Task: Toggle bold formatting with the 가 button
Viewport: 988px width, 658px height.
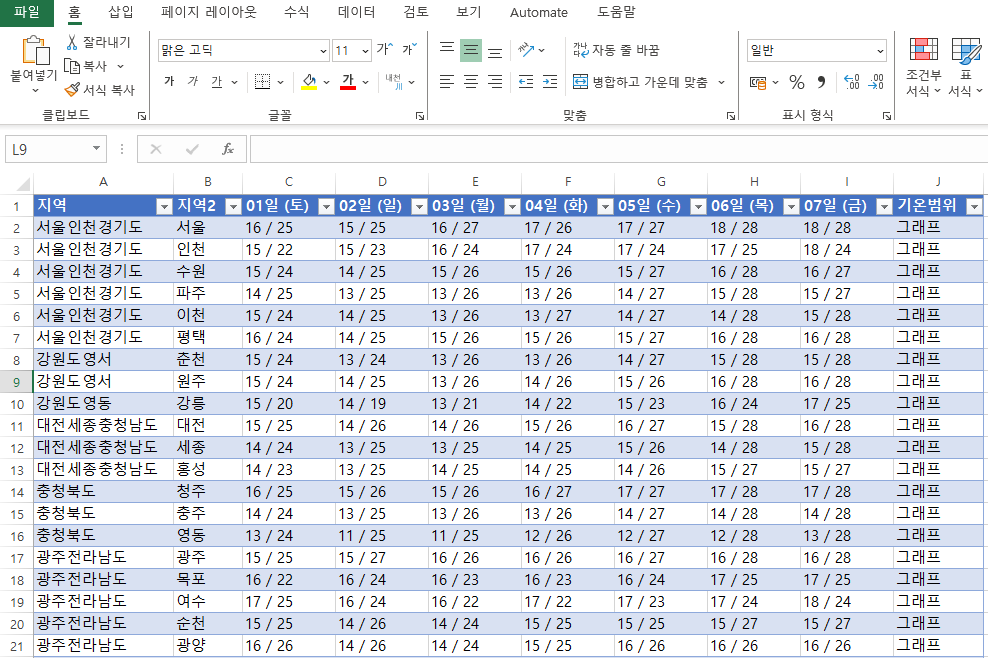Action: 170,82
